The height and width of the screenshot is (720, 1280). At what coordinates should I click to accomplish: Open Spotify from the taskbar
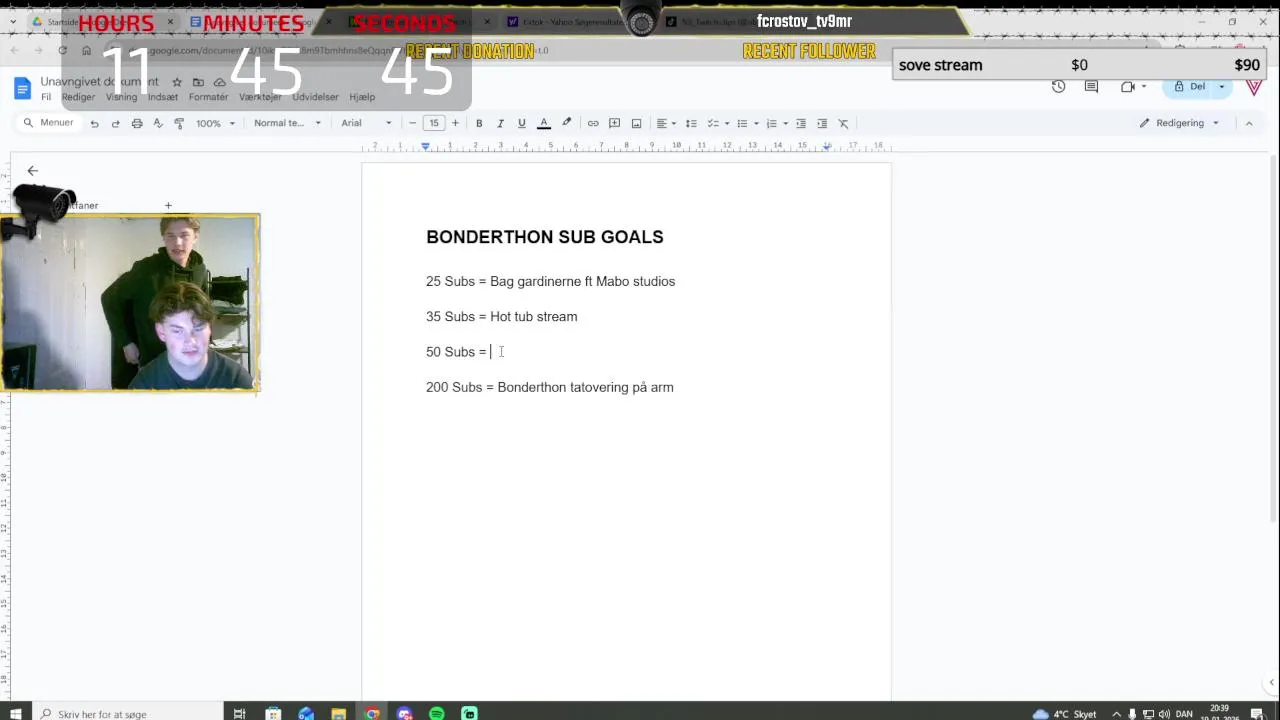[437, 713]
